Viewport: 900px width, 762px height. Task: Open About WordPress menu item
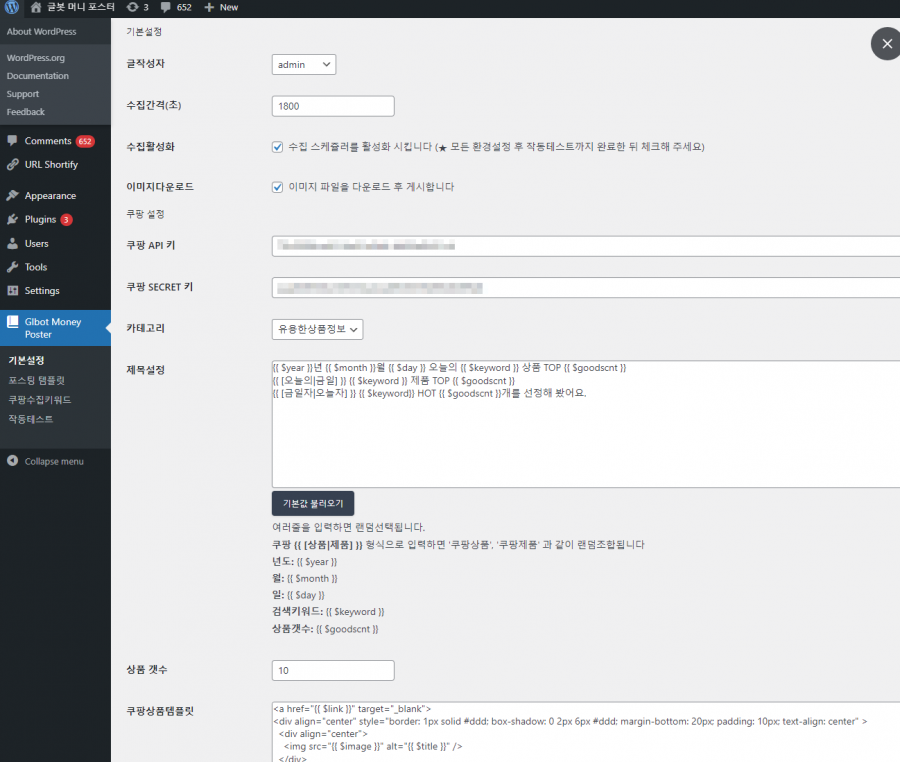41,32
